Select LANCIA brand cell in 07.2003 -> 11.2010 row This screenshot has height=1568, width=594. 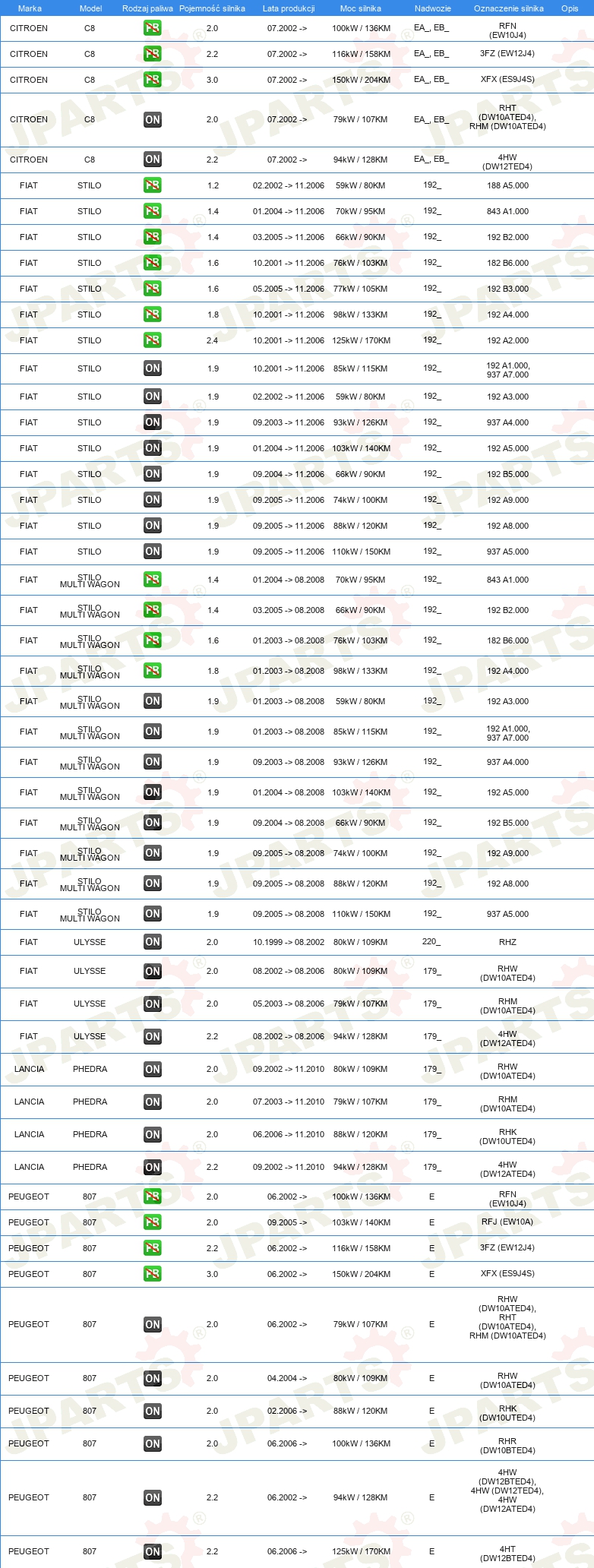[x=29, y=1102]
